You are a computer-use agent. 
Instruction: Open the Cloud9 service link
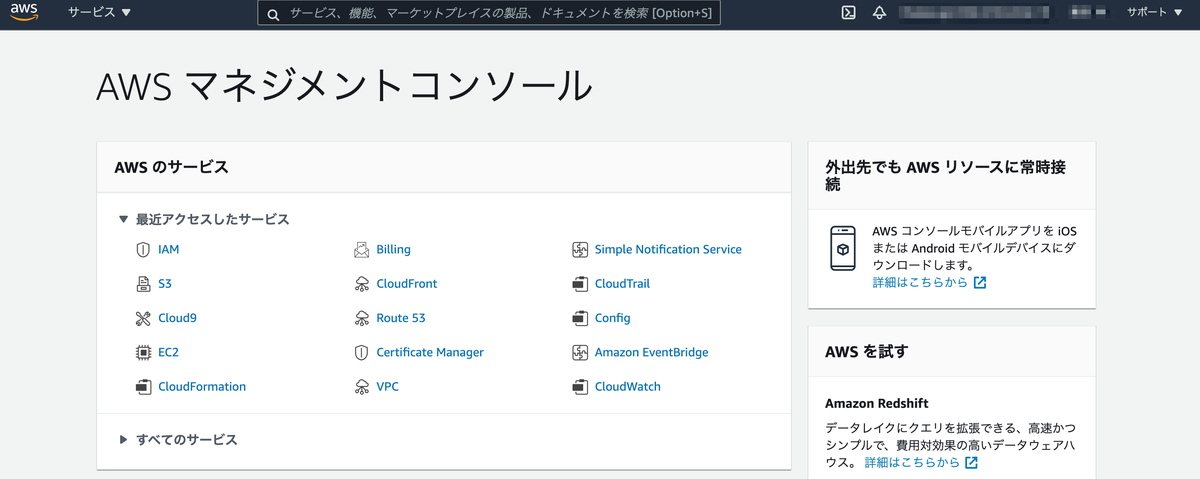[177, 318]
